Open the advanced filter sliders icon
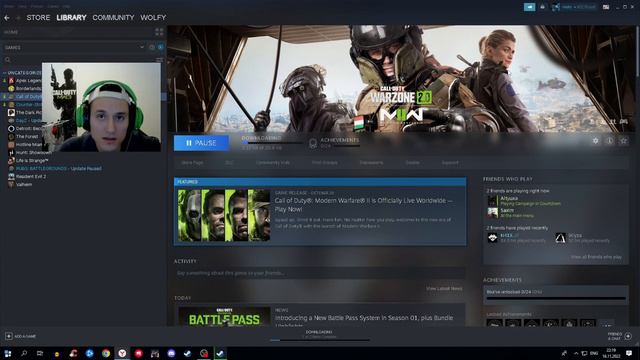 coord(159,60)
